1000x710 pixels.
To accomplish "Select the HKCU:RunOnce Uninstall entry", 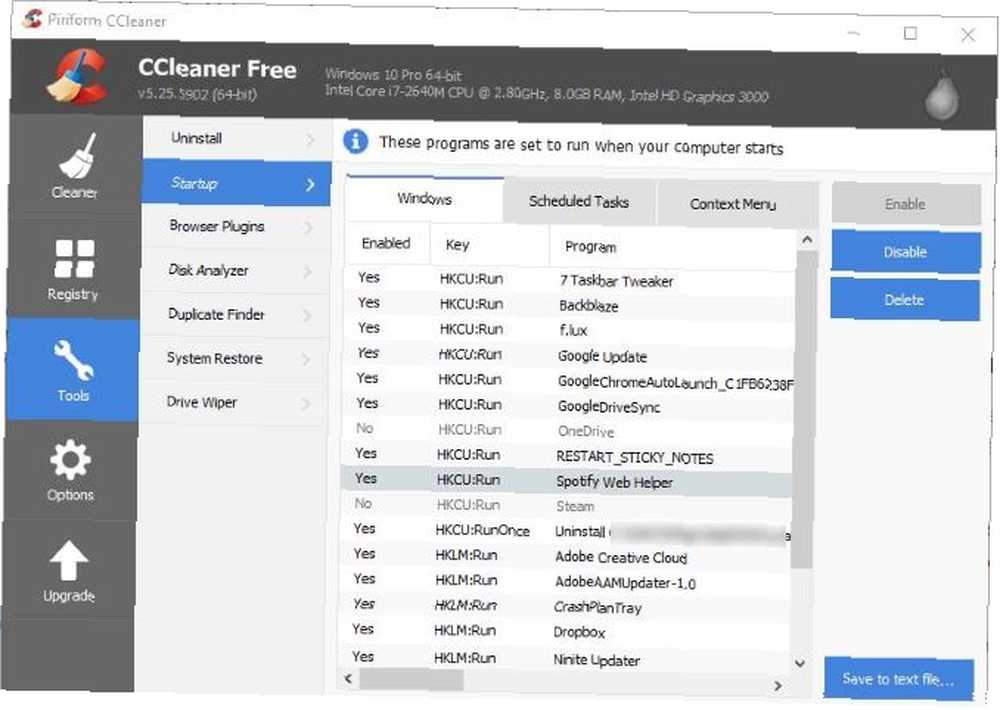I will (x=566, y=530).
